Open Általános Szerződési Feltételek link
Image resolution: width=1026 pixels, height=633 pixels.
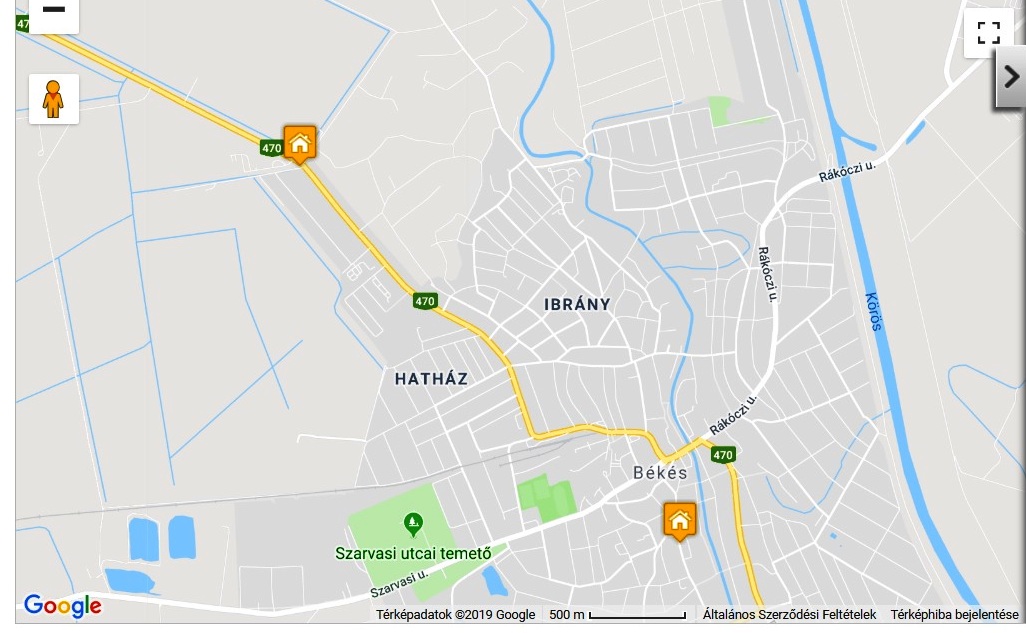tap(789, 615)
